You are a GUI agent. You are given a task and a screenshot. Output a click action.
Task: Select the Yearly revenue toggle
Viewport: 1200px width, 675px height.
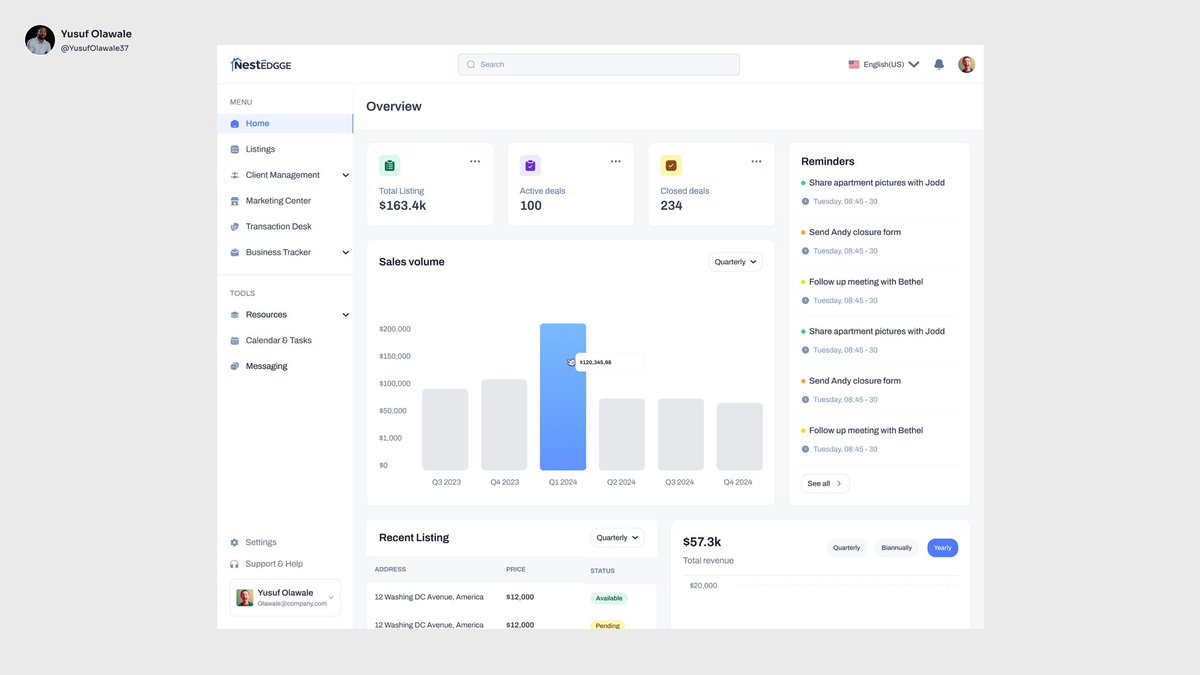[x=941, y=547]
